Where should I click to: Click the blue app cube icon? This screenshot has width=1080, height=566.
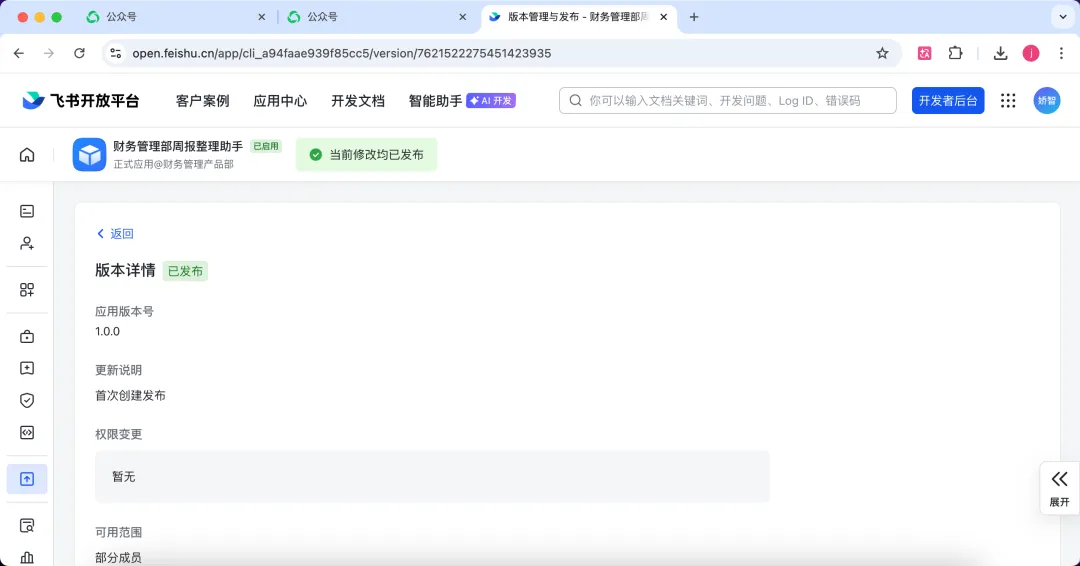[x=90, y=154]
